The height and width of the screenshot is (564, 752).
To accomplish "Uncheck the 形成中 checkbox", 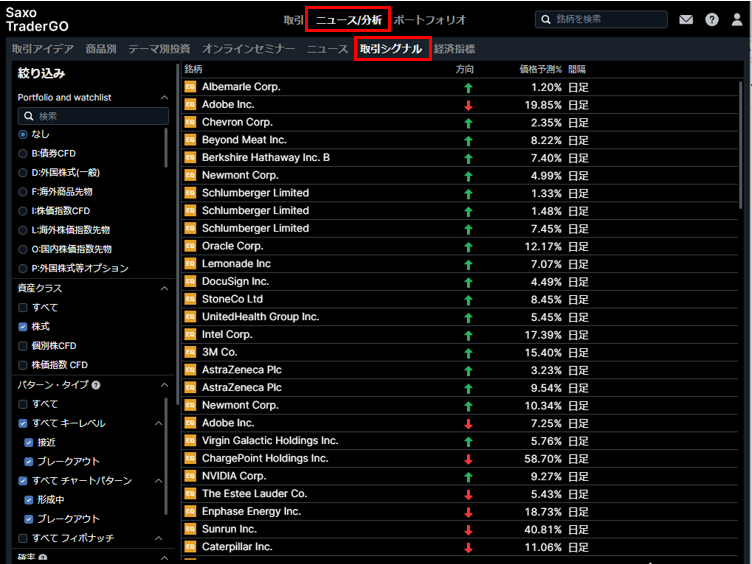I will [28, 500].
